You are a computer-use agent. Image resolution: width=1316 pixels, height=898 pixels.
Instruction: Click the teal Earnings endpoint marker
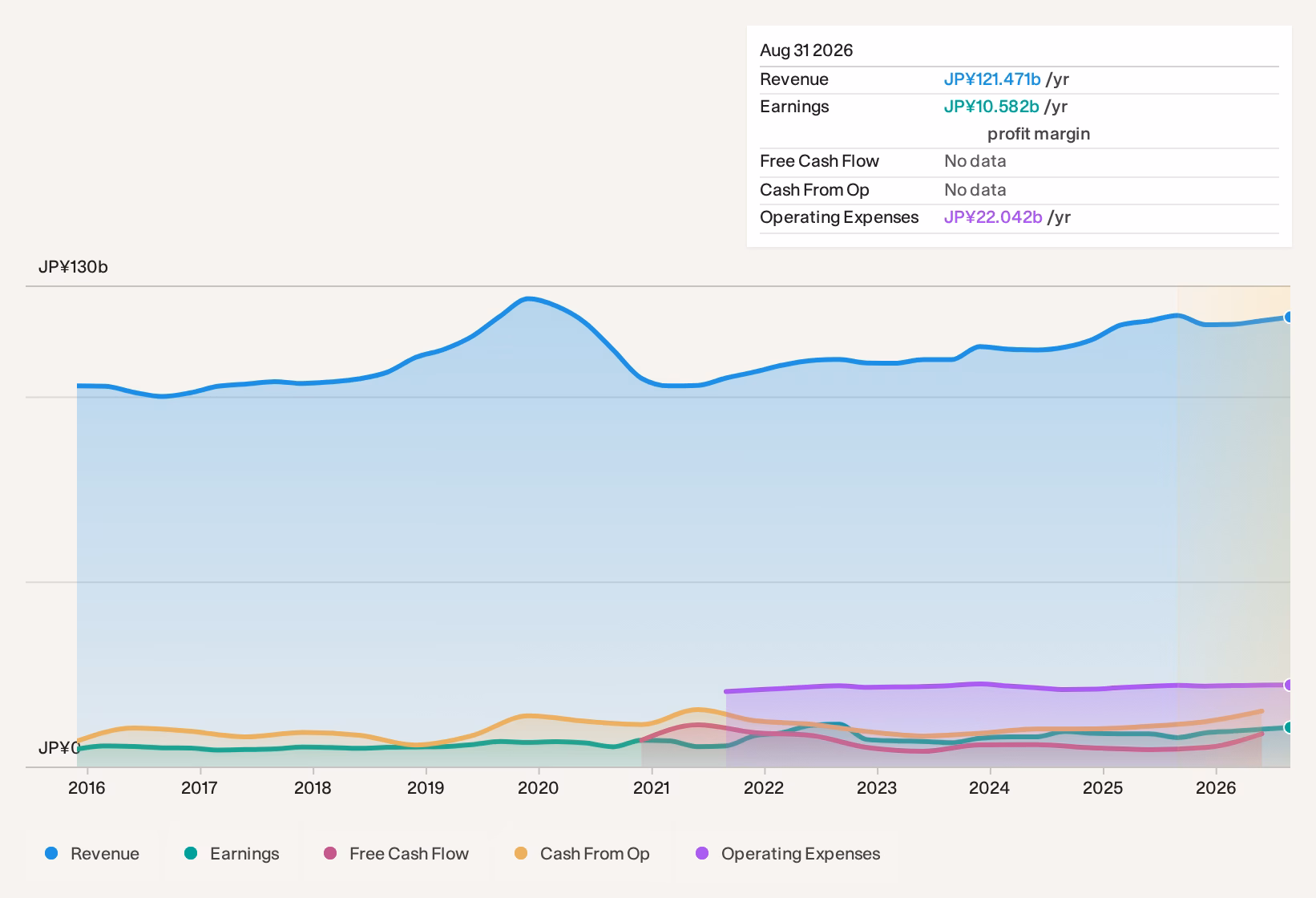tap(1289, 727)
